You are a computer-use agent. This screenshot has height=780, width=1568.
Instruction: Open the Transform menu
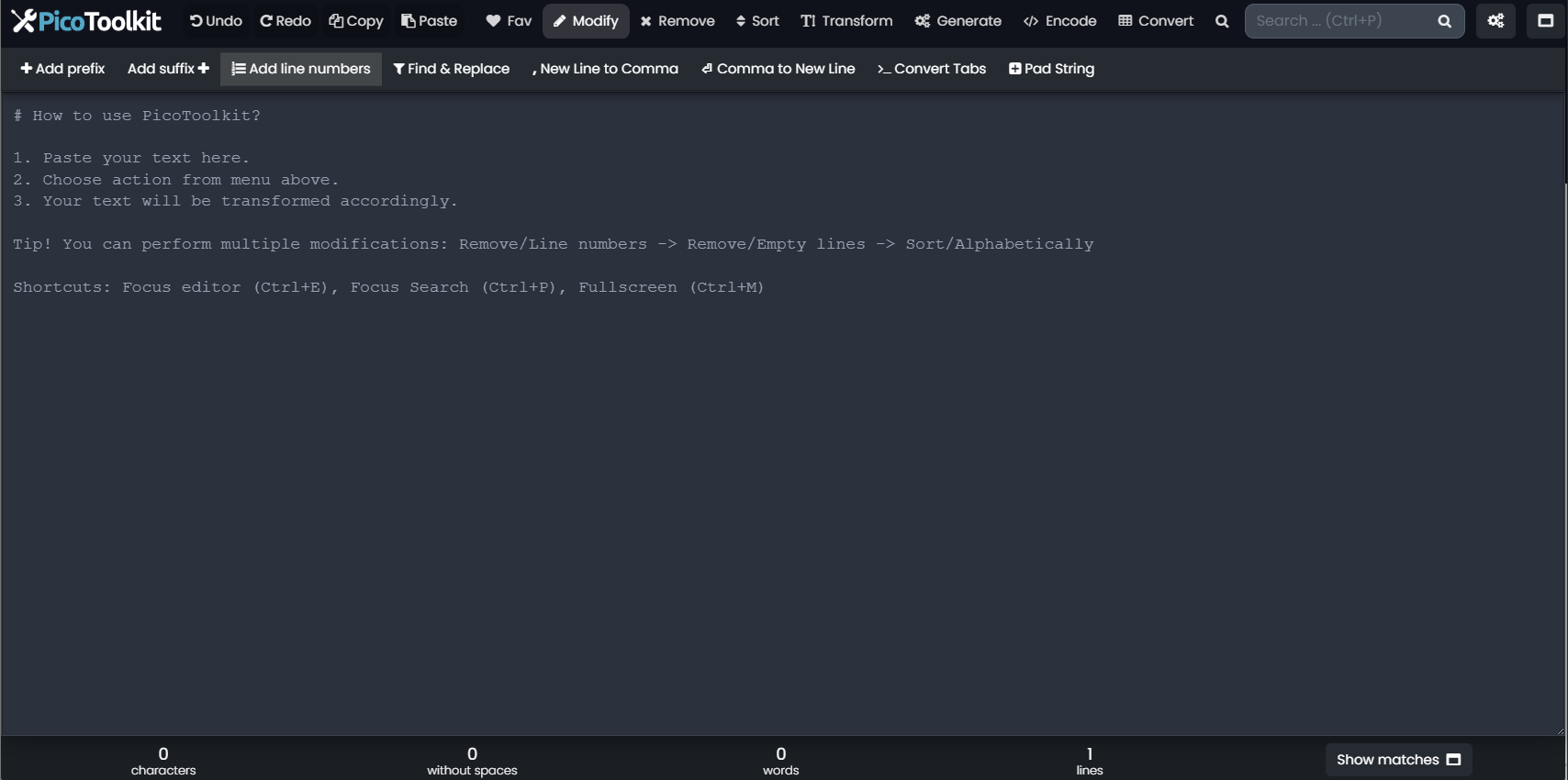coord(846,20)
